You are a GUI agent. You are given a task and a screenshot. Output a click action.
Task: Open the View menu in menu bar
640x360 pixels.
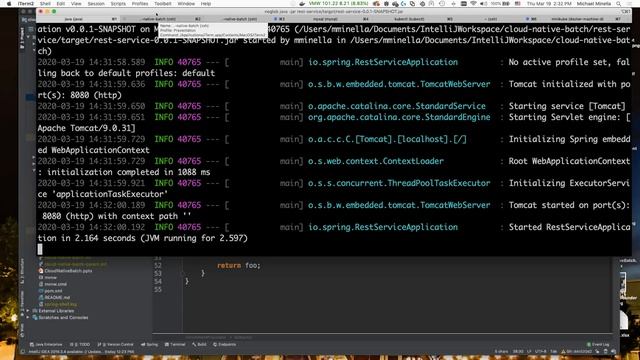(x=76, y=4)
